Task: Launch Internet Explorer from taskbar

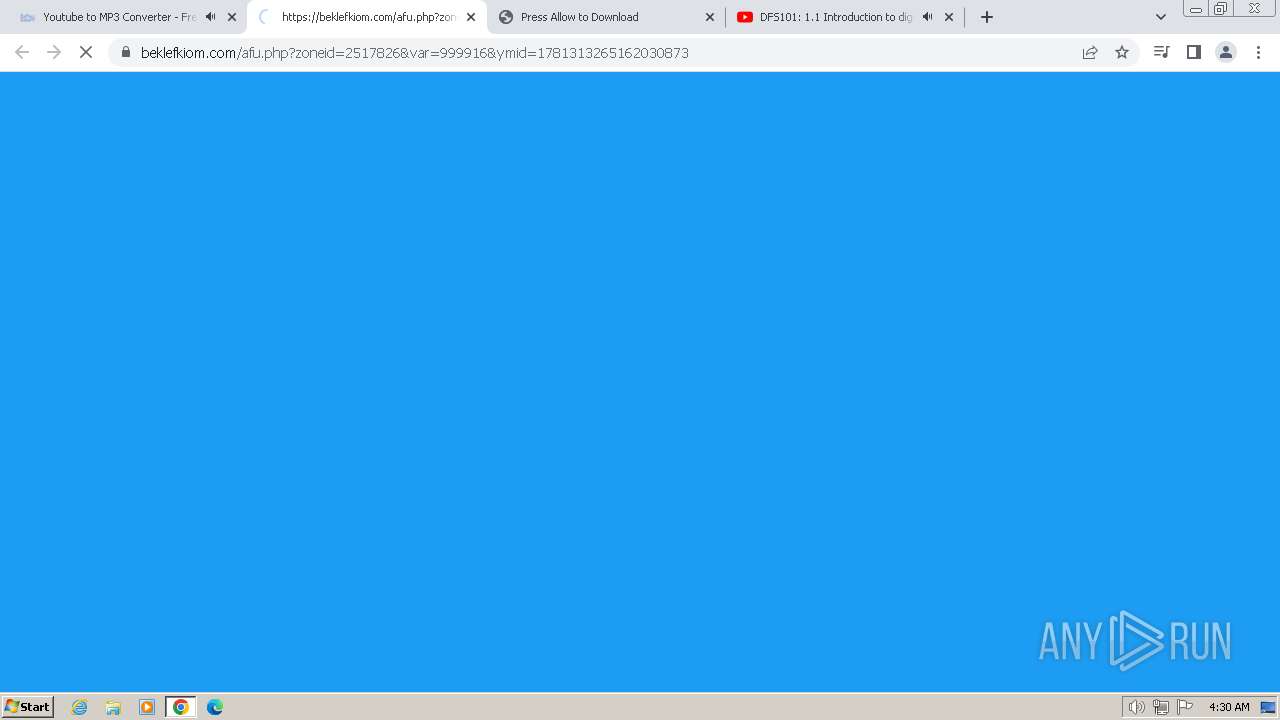Action: coord(80,707)
